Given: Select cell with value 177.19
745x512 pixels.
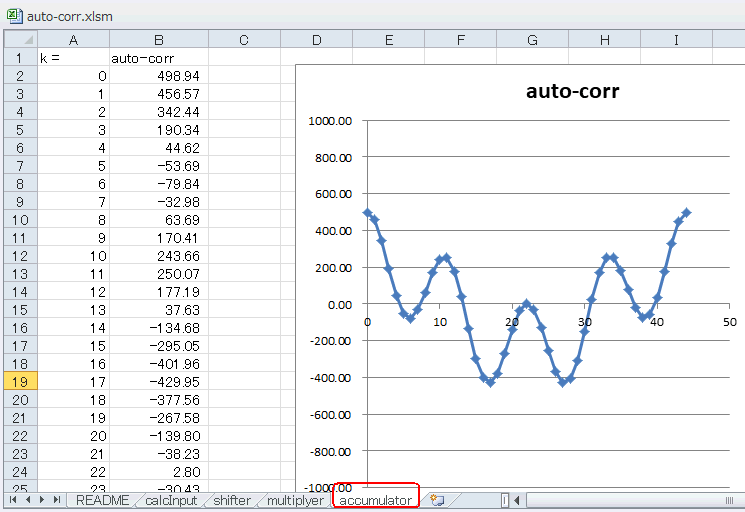Looking at the screenshot, I should [159, 292].
